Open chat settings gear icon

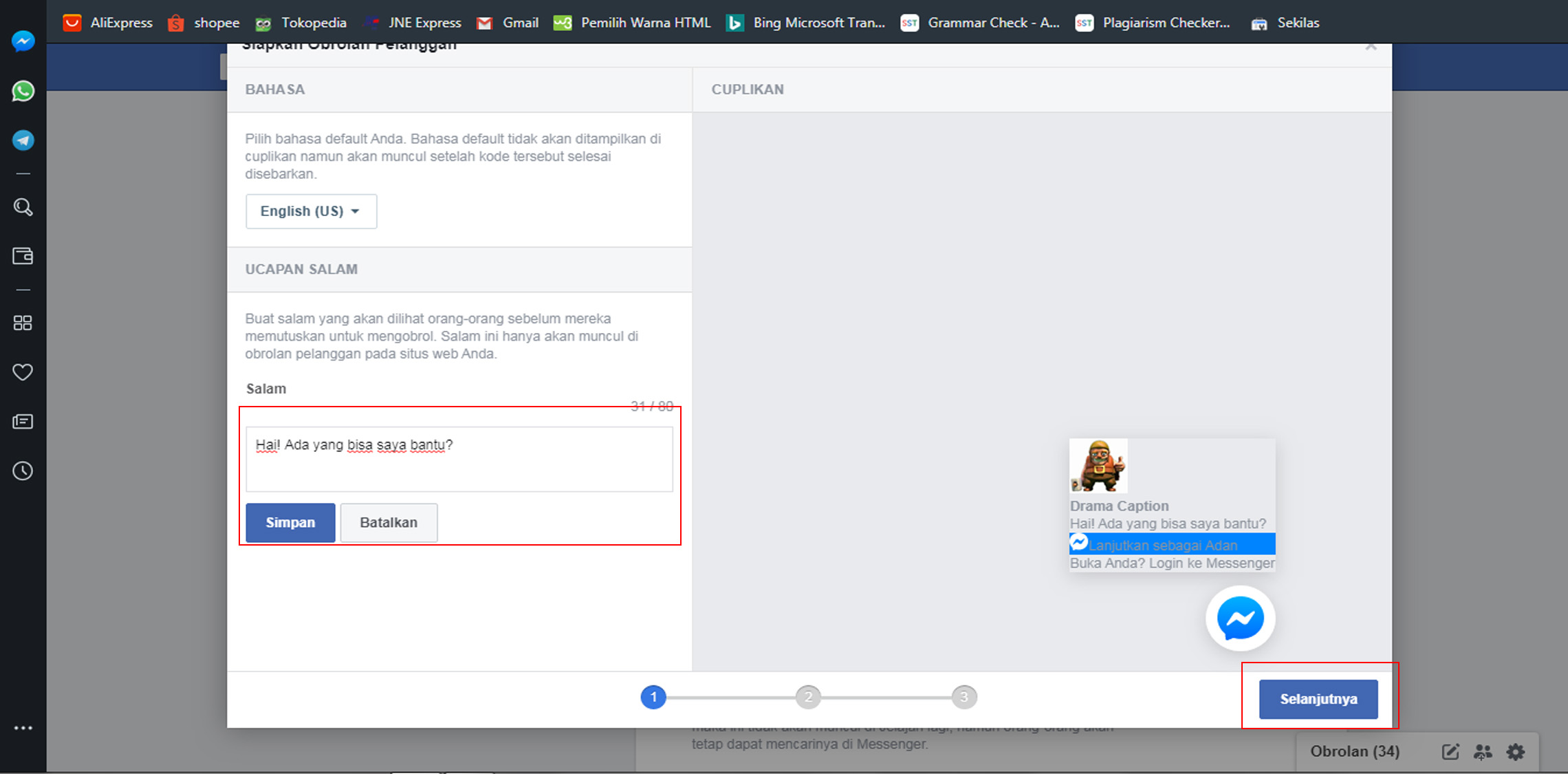point(1516,752)
